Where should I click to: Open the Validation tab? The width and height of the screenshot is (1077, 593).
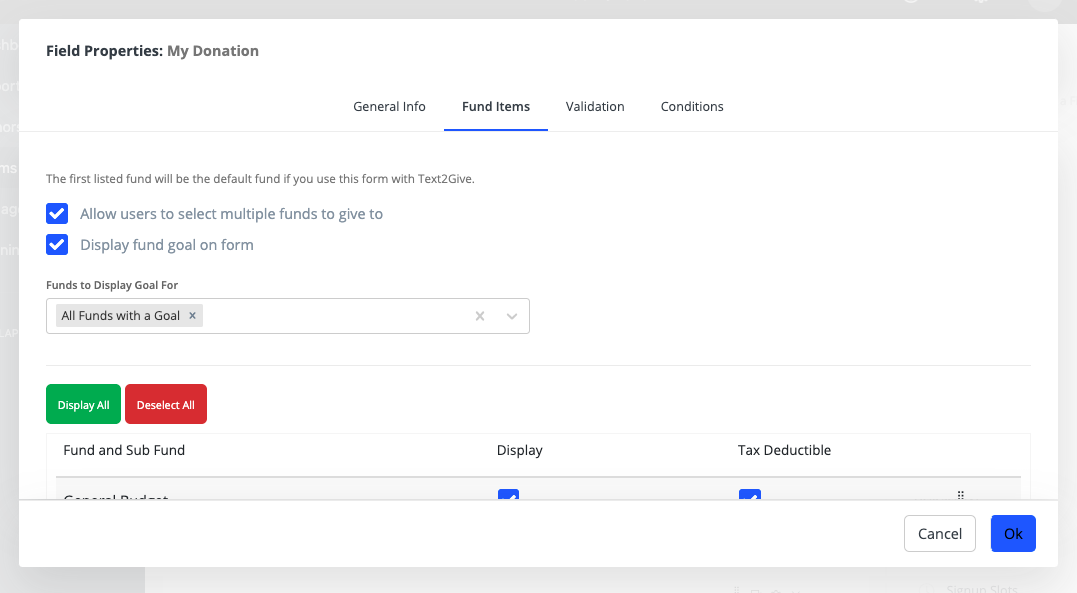595,107
